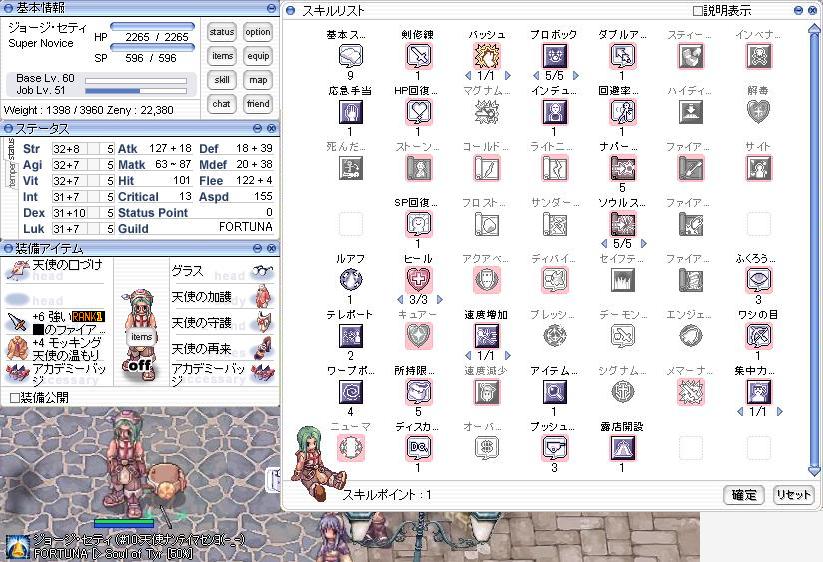Lower 速度増加 level with left arrow
Viewport: 823px width, 562px height.
pos(468,356)
